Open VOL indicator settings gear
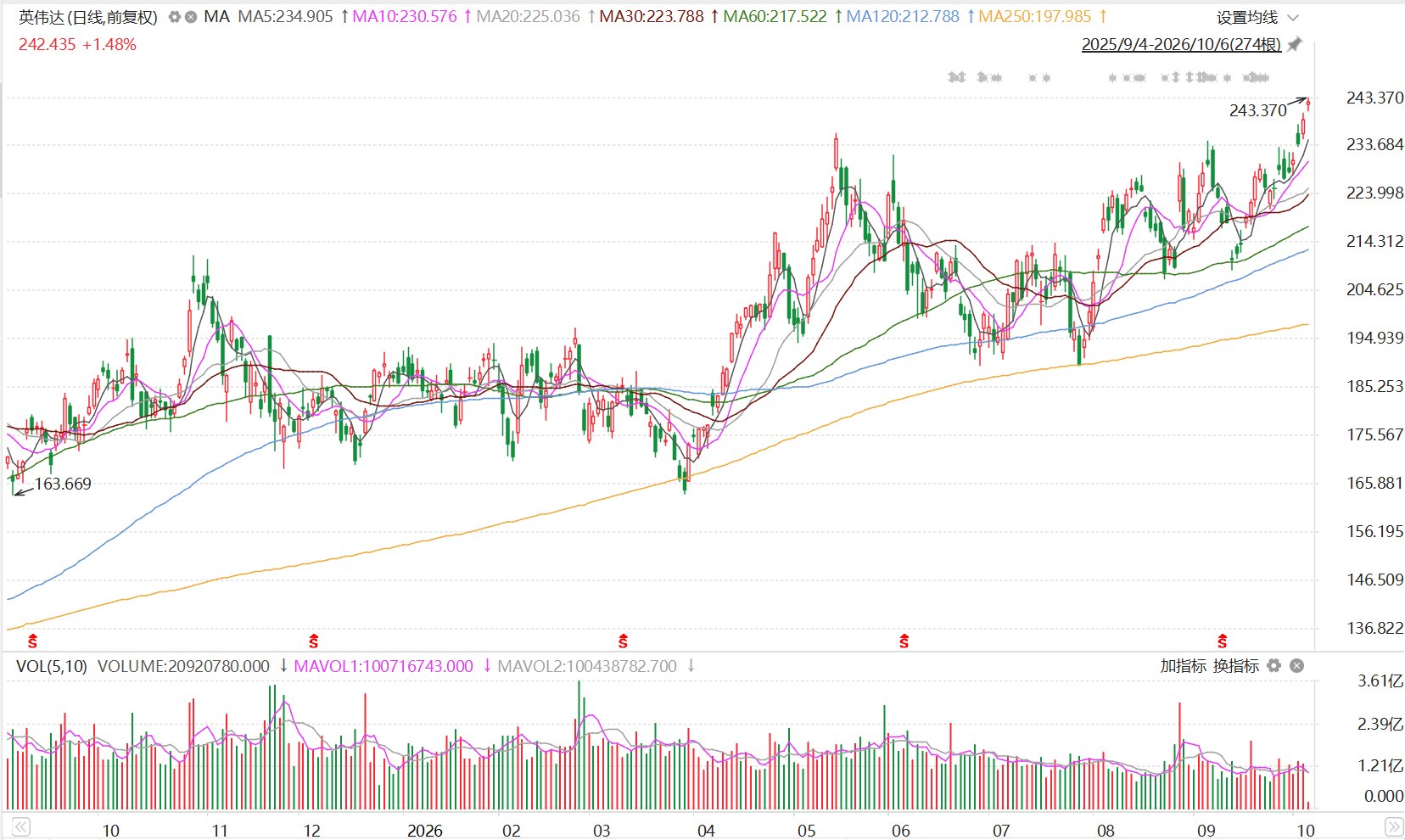The height and width of the screenshot is (840, 1405). tap(1273, 666)
